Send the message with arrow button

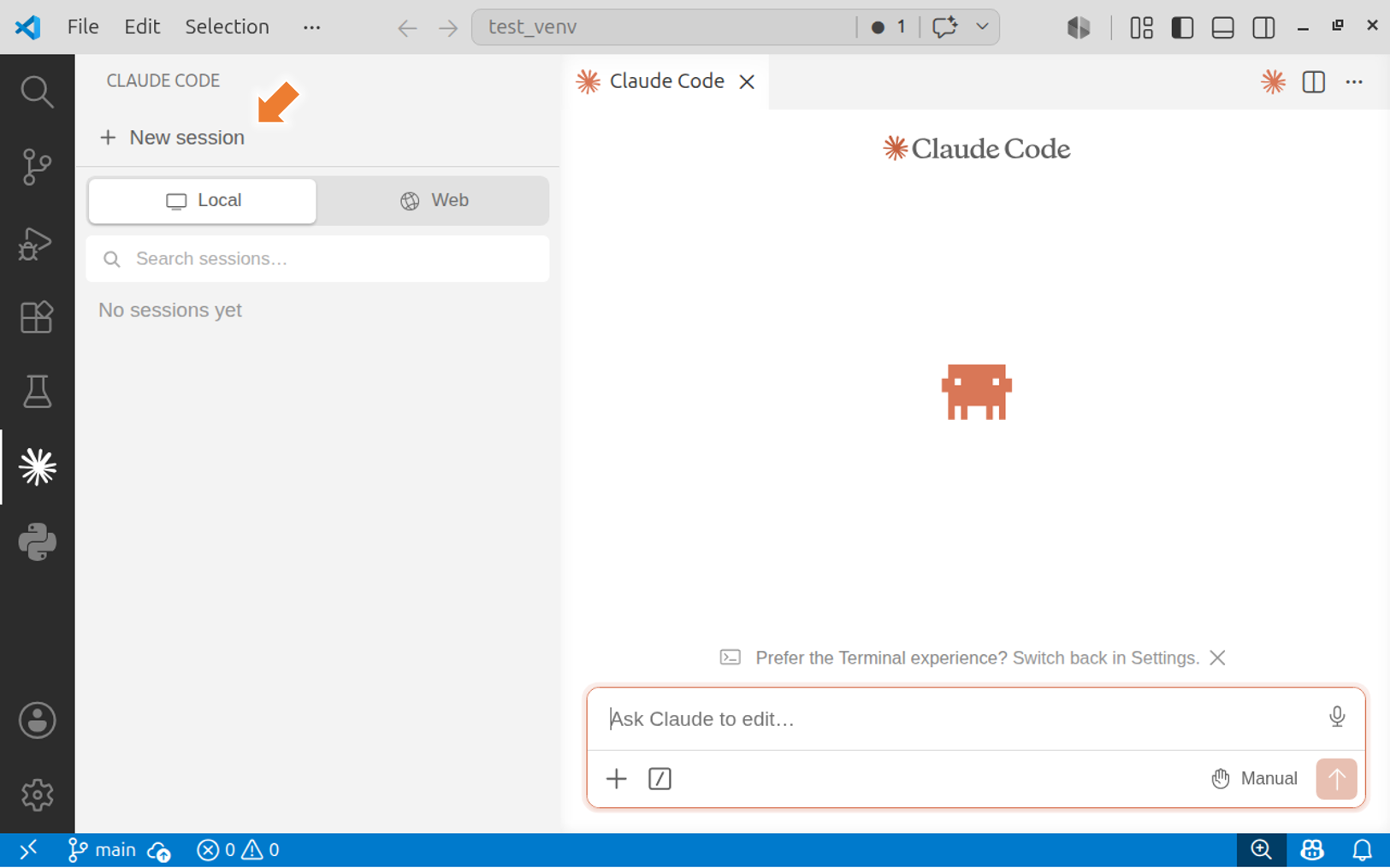pyautogui.click(x=1336, y=779)
